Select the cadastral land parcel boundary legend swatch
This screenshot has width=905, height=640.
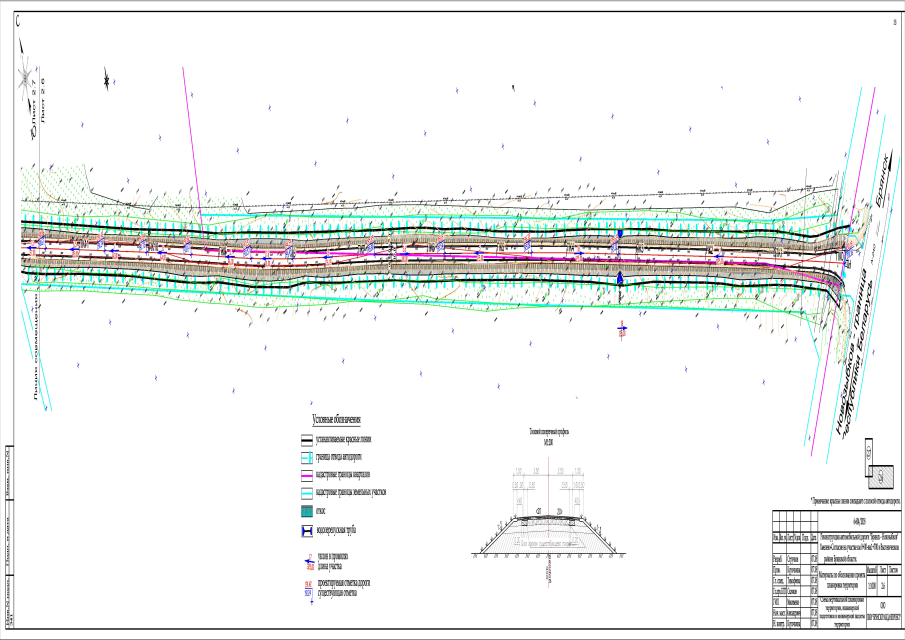308,493
